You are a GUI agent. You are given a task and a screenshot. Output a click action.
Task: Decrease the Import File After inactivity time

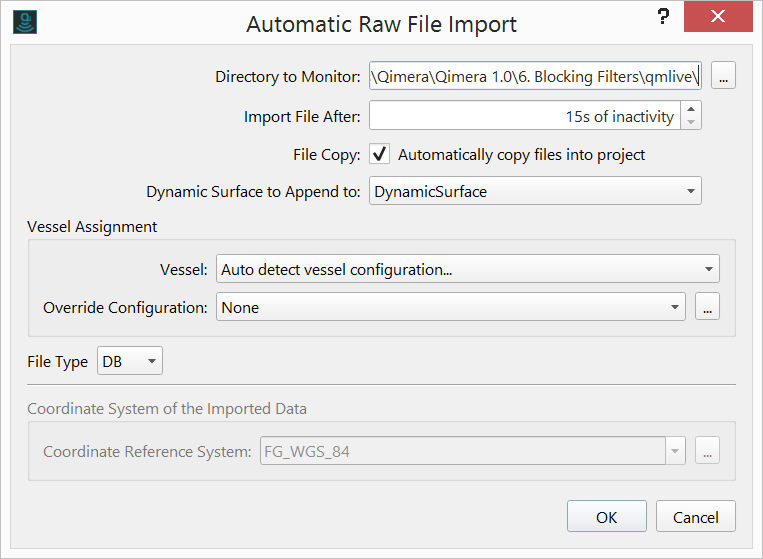tap(691, 122)
